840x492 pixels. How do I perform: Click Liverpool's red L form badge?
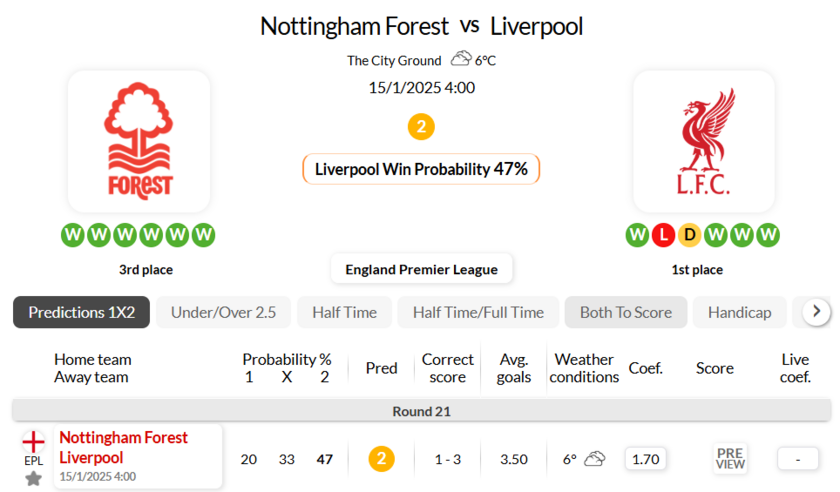(x=664, y=235)
